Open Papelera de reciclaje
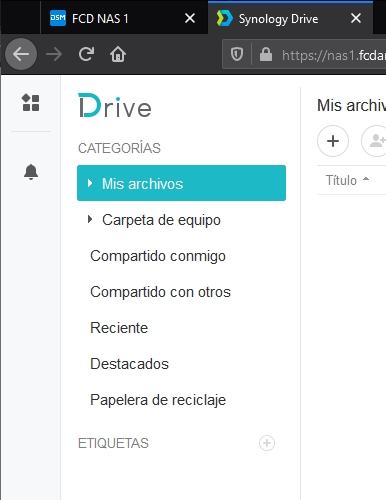The height and width of the screenshot is (500, 386). point(181,400)
